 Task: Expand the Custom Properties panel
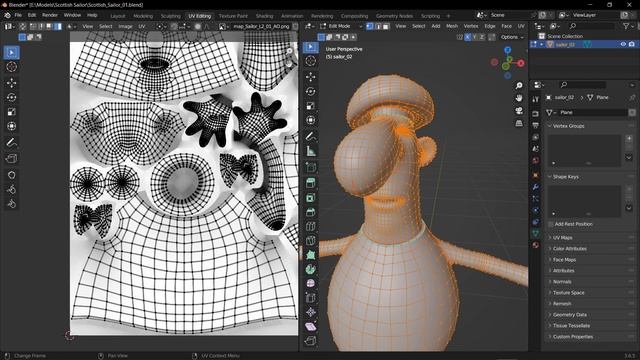573,337
